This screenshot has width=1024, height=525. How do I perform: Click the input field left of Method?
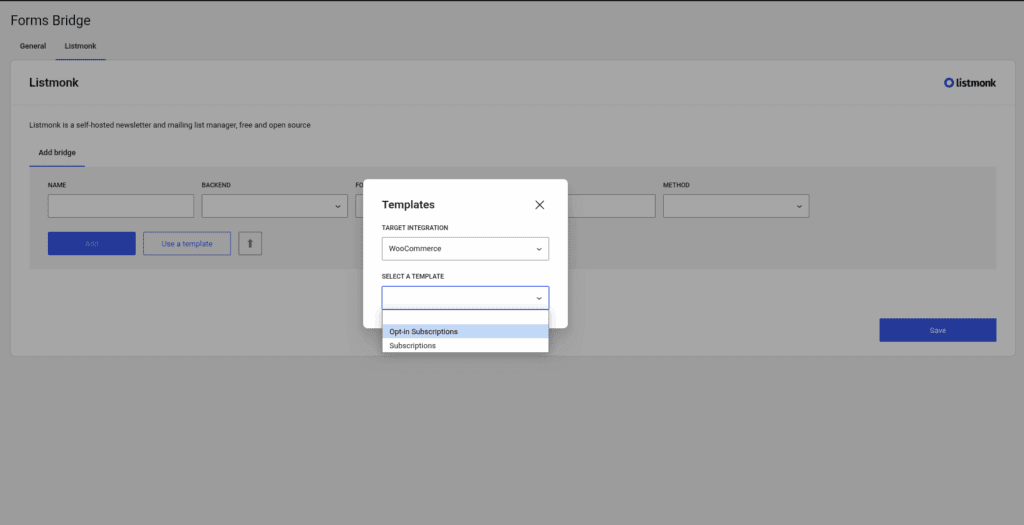coord(611,206)
